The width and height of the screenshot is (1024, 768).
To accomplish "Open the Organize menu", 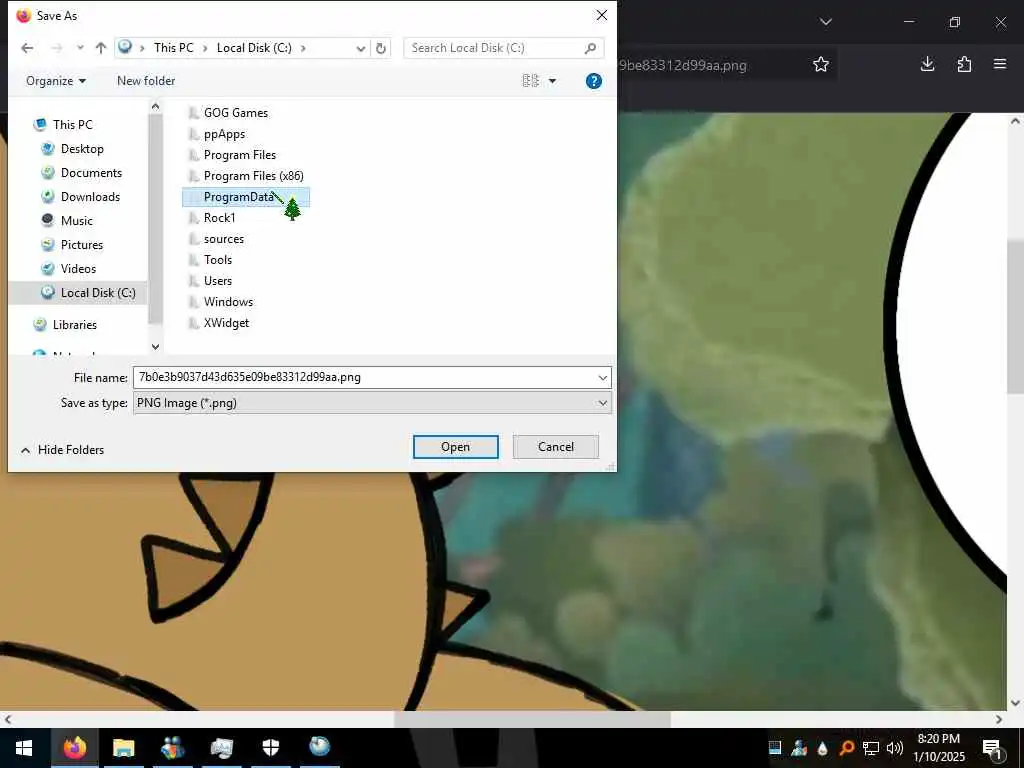I will point(56,81).
